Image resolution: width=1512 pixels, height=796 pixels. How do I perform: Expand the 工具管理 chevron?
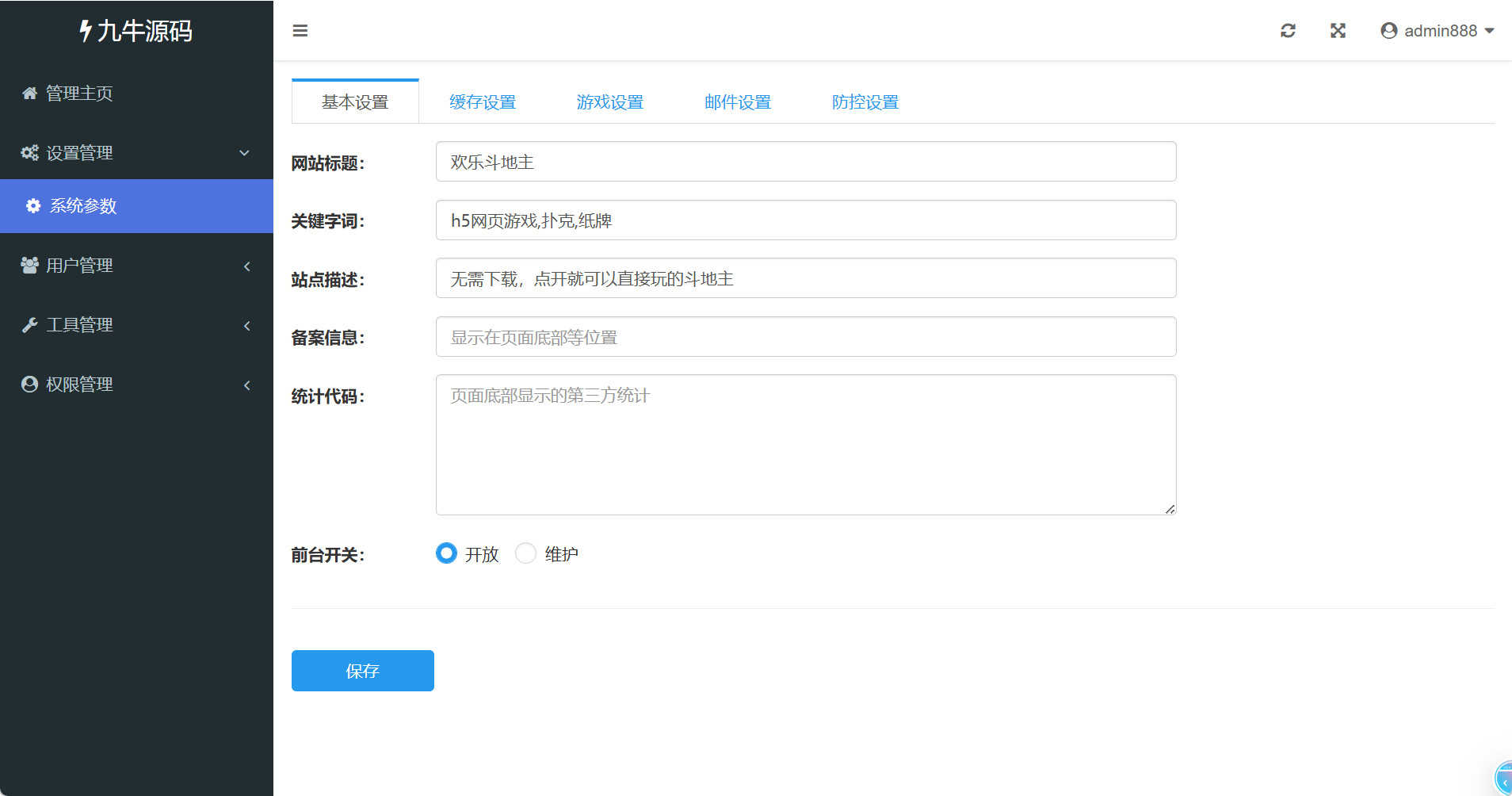[247, 326]
